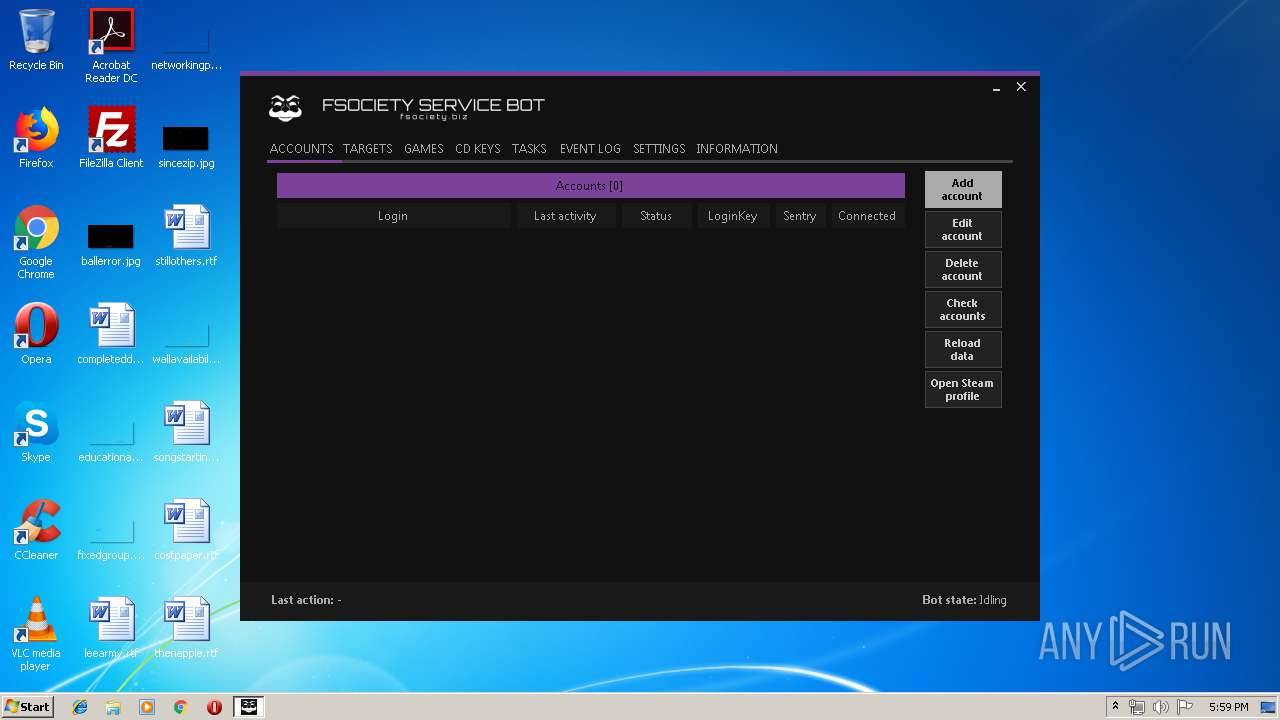1280x720 pixels.
Task: Click the Sentry column header
Action: click(x=800, y=216)
